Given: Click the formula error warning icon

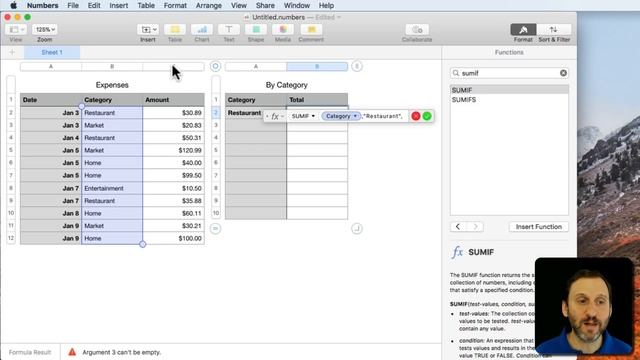Looking at the screenshot, I should (x=72, y=352).
